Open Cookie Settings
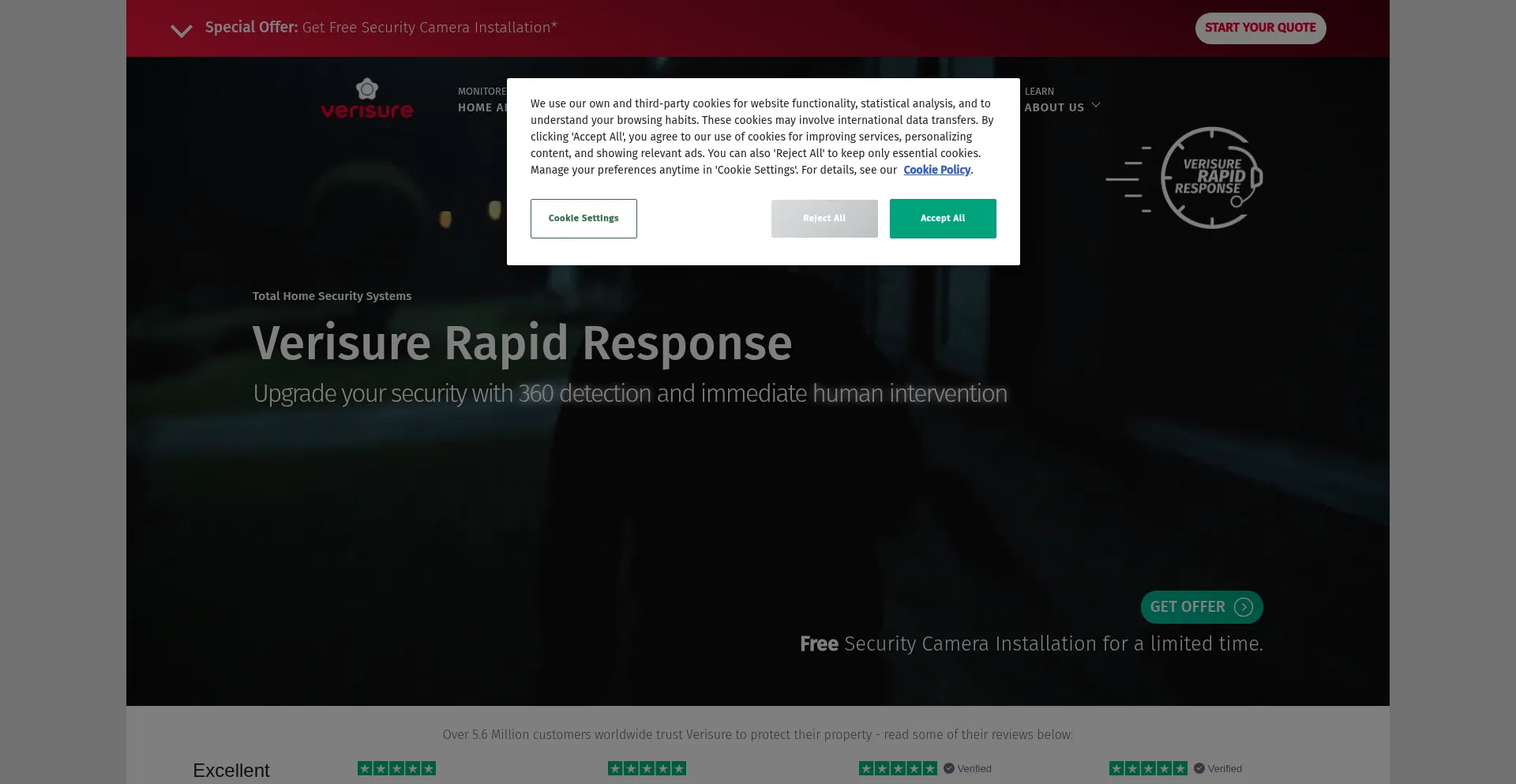The image size is (1516, 784). [584, 219]
